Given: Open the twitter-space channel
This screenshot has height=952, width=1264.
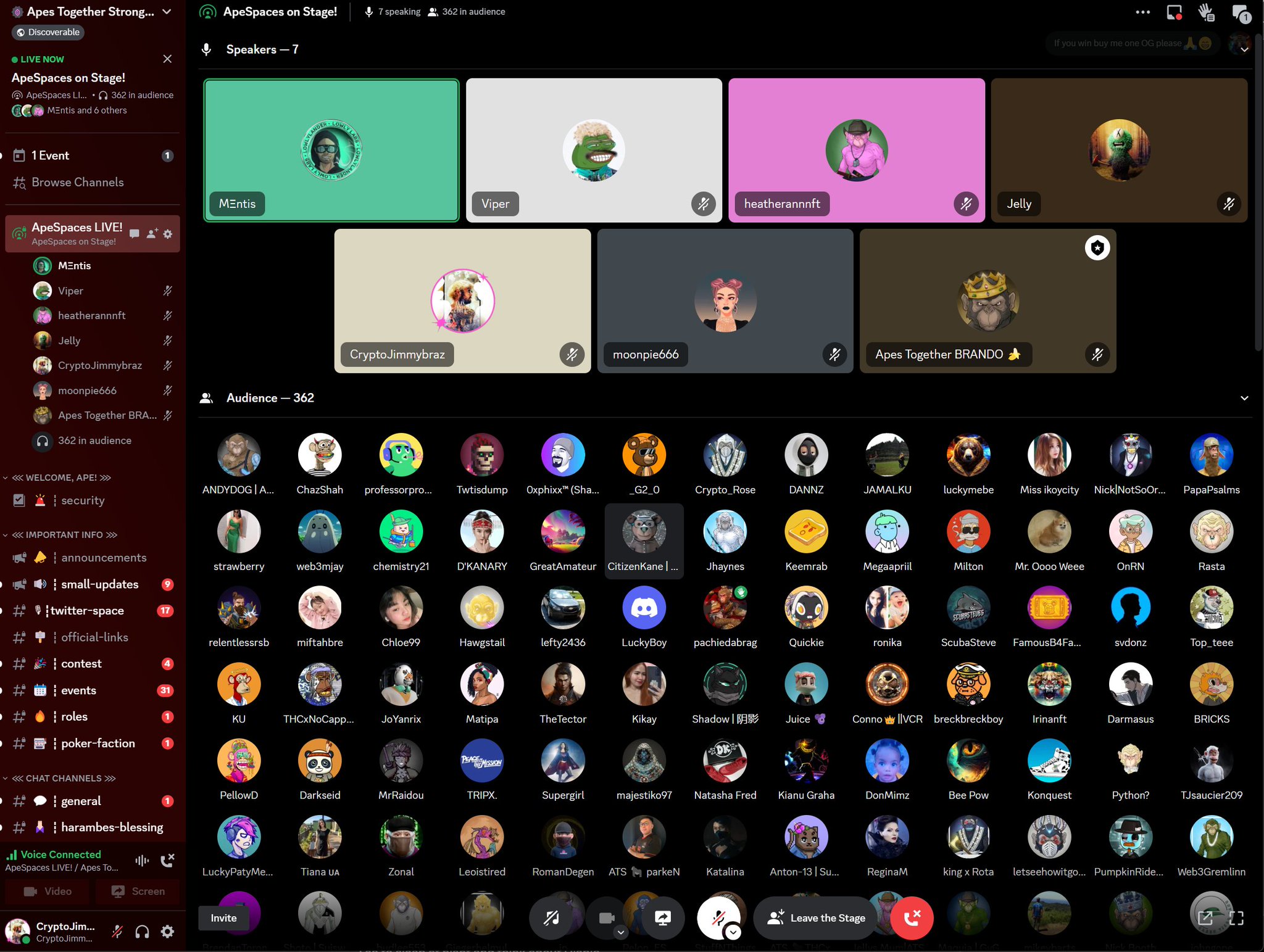Looking at the screenshot, I should tap(87, 610).
